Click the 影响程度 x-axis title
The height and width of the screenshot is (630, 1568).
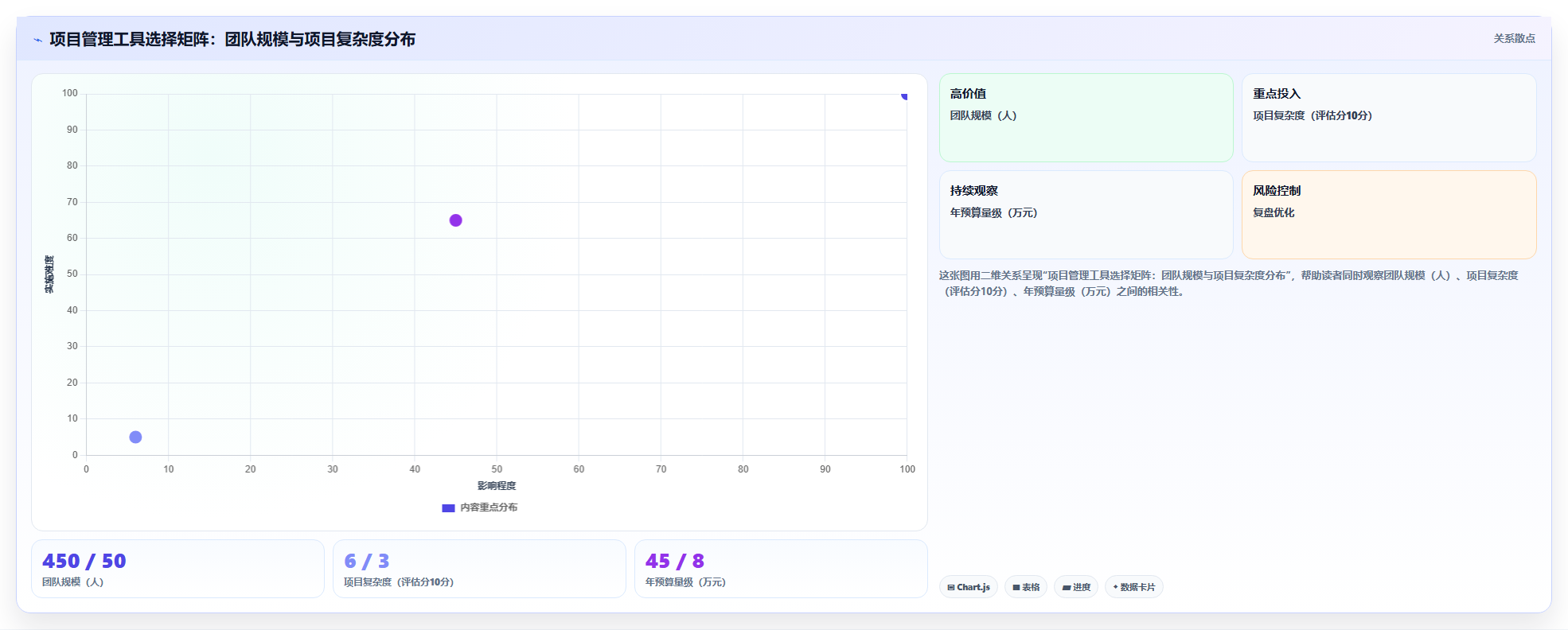coord(497,486)
